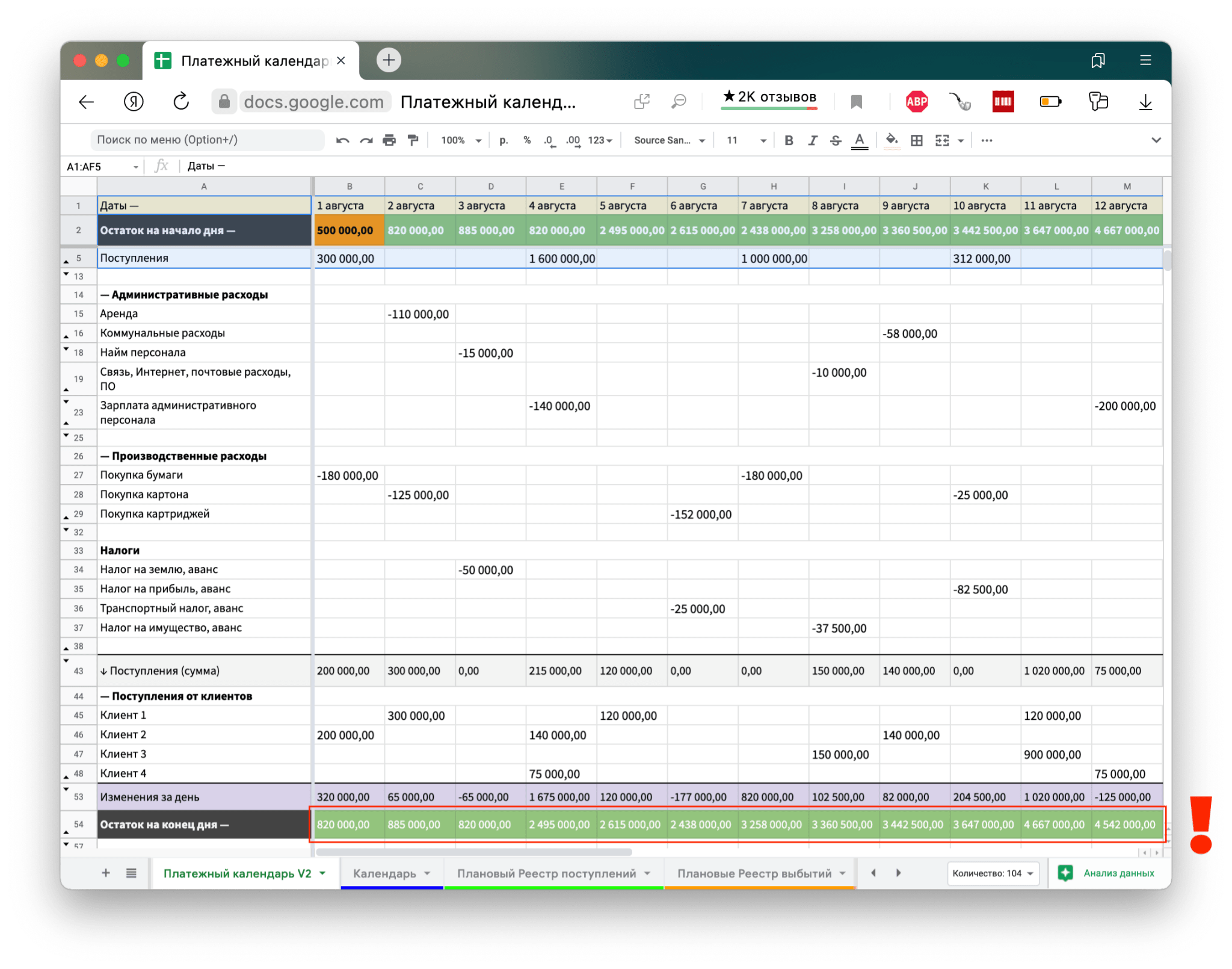Click the merge cells icon
The image size is (1232, 969).
(x=942, y=141)
